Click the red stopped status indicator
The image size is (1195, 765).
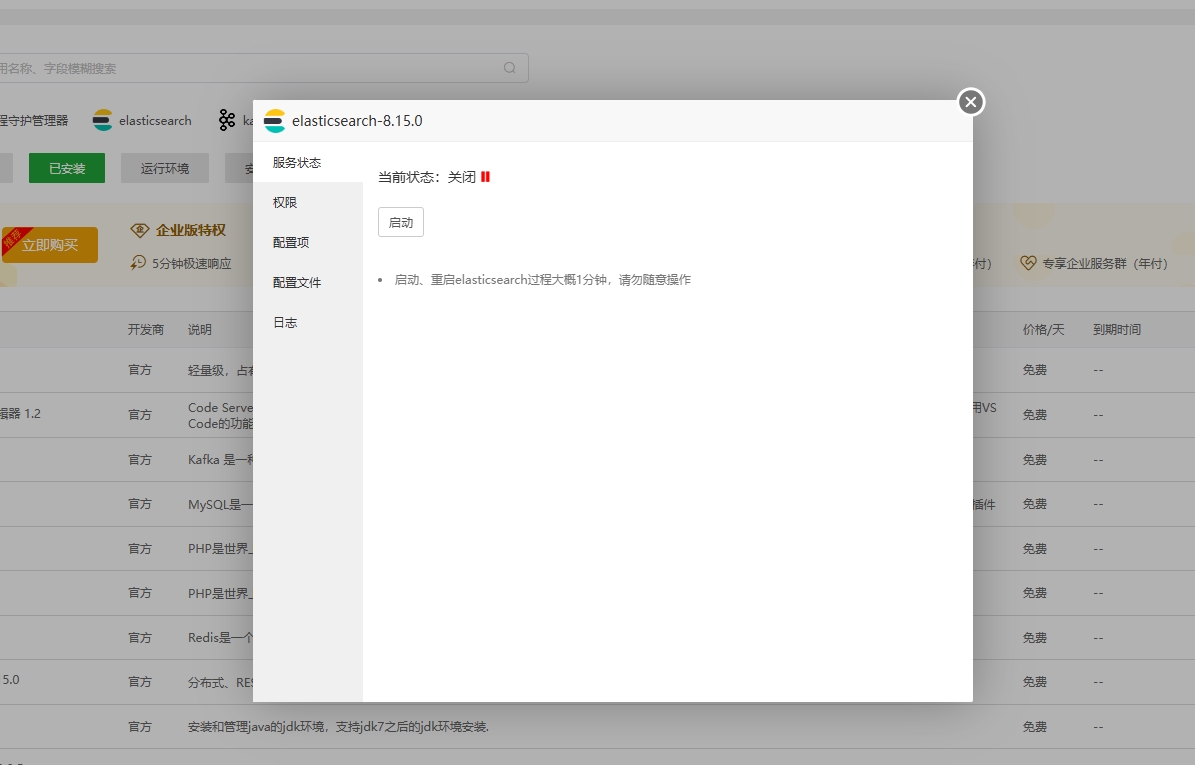point(485,177)
